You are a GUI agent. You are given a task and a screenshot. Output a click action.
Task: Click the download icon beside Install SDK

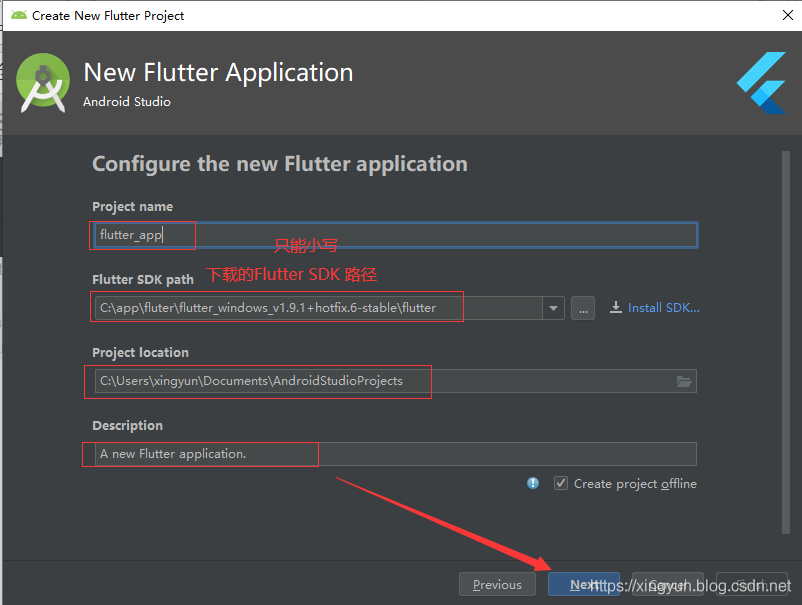(616, 308)
